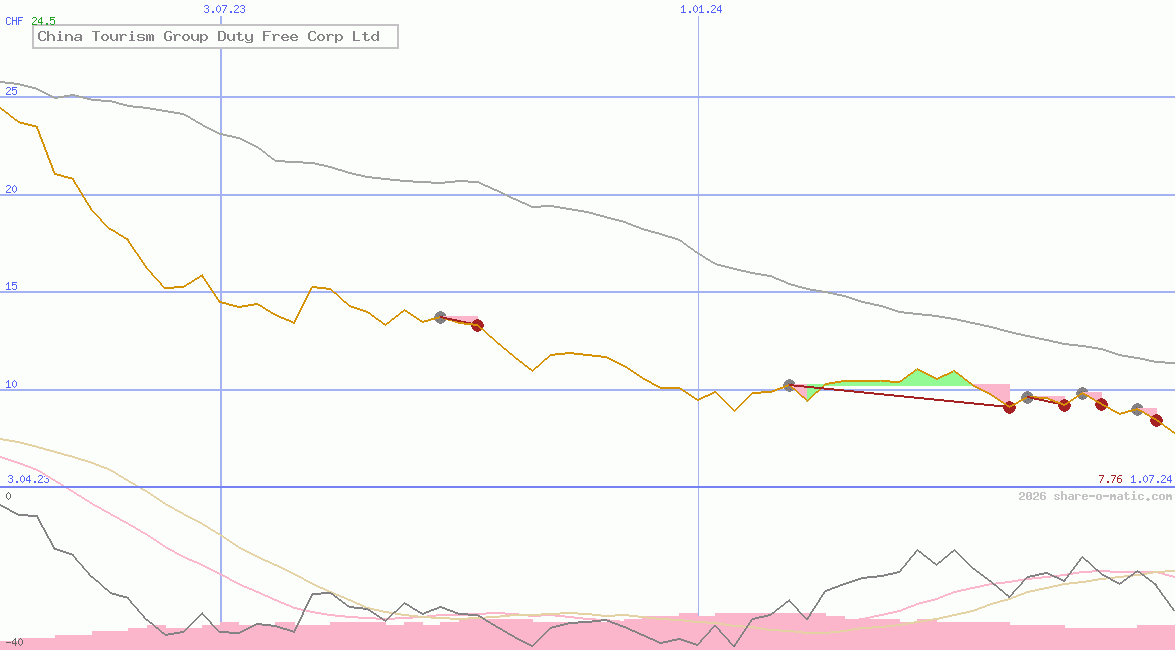Viewport: 1175px width, 650px height.
Task: Click the CHF currency label
Action: [15, 20]
